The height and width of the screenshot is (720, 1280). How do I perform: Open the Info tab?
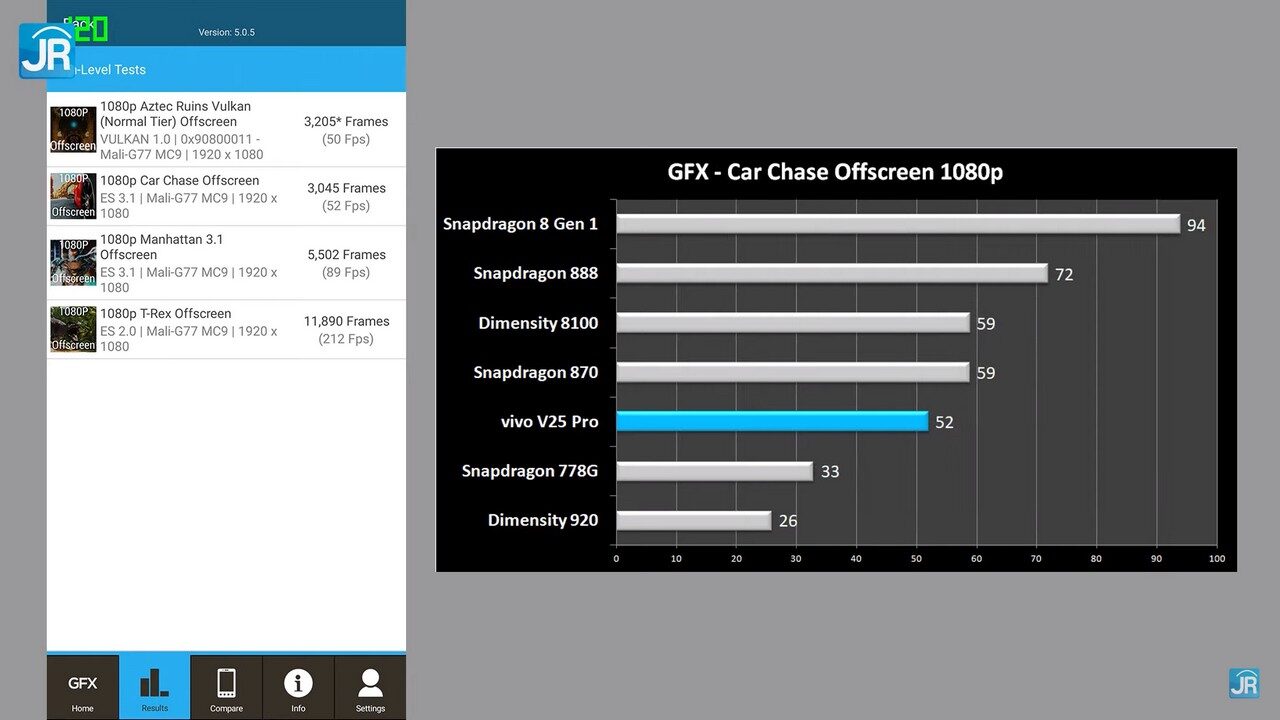tap(298, 687)
